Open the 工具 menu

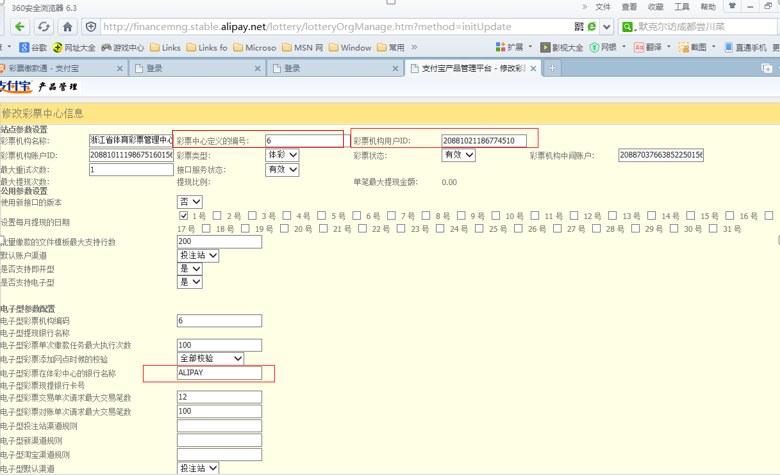tap(682, 7)
